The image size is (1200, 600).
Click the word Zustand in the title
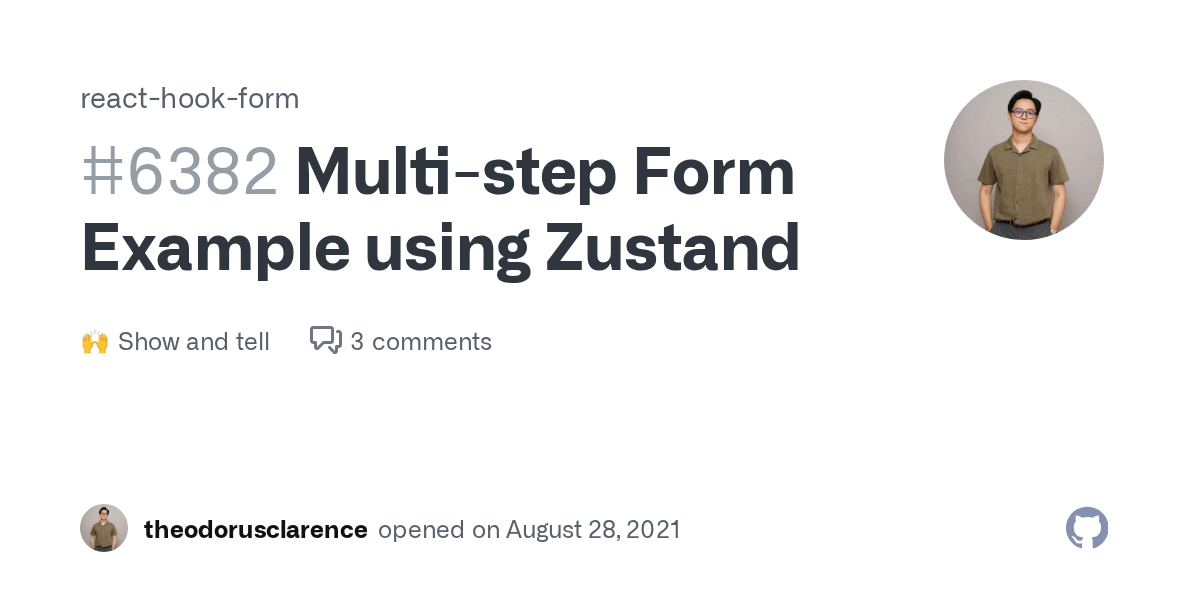[x=672, y=248]
